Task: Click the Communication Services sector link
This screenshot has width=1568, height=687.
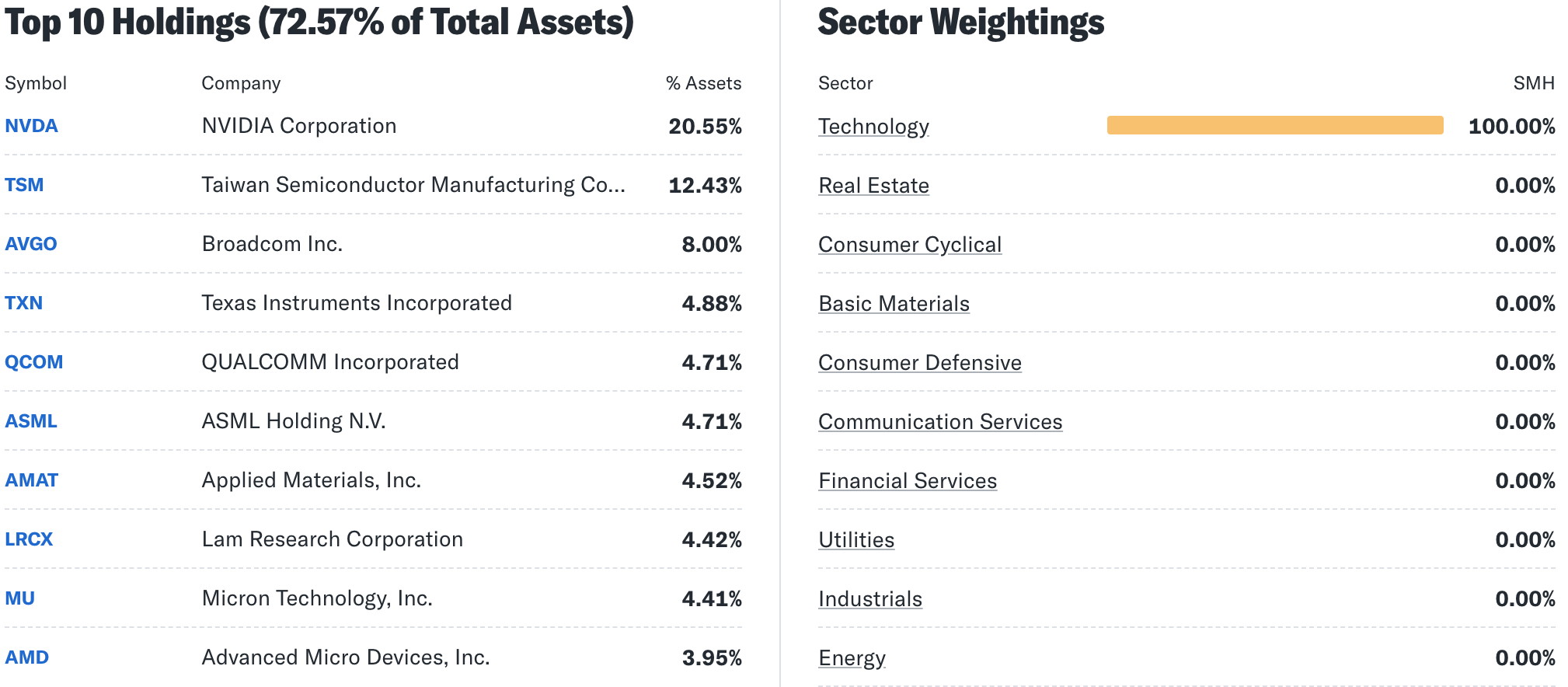Action: click(x=940, y=422)
